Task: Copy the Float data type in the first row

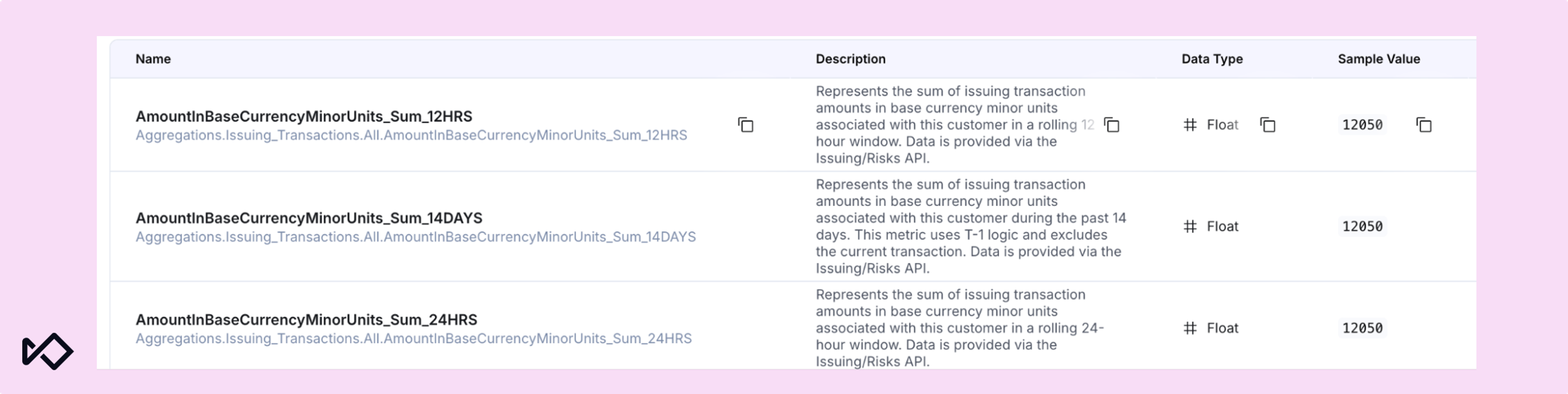Action: click(x=1267, y=125)
